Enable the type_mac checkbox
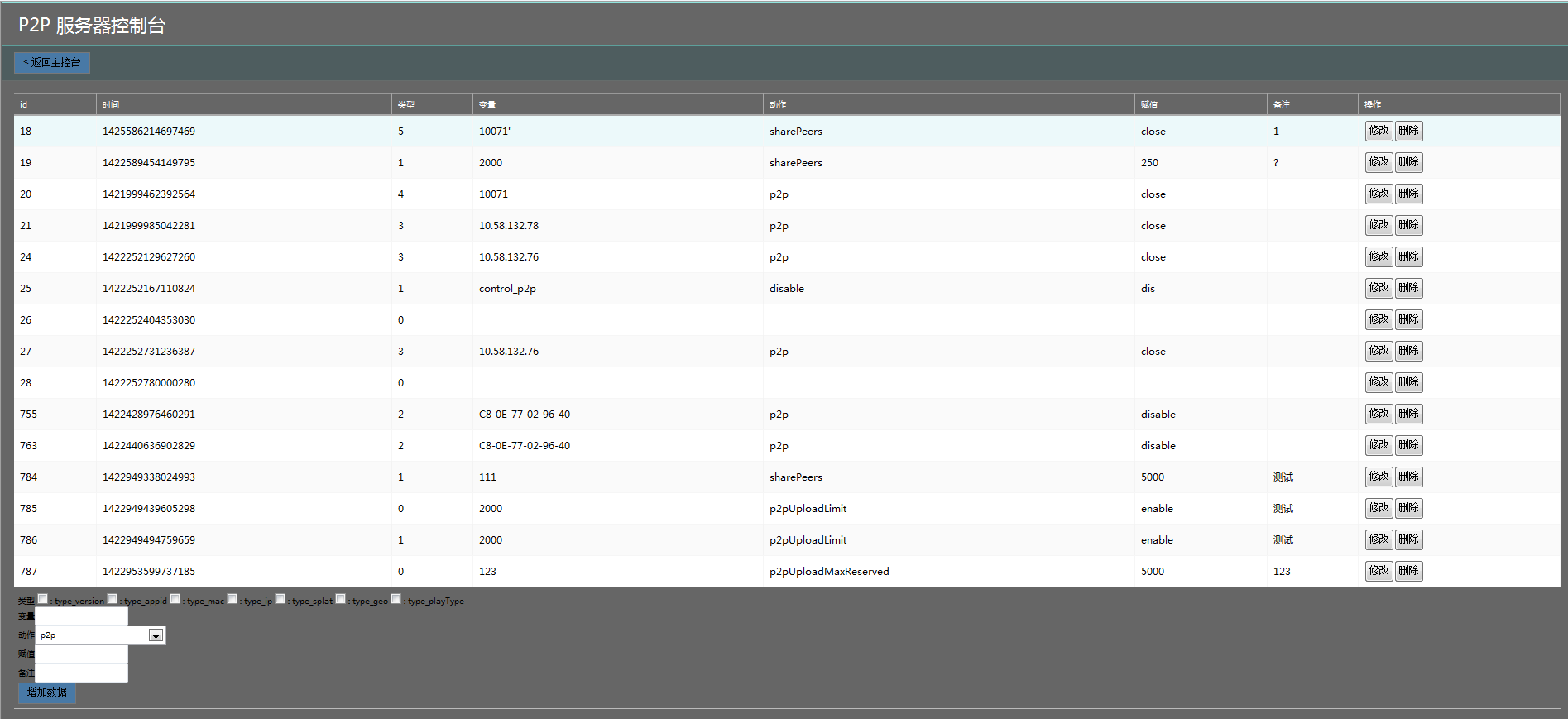This screenshot has width=1568, height=719. pyautogui.click(x=175, y=599)
